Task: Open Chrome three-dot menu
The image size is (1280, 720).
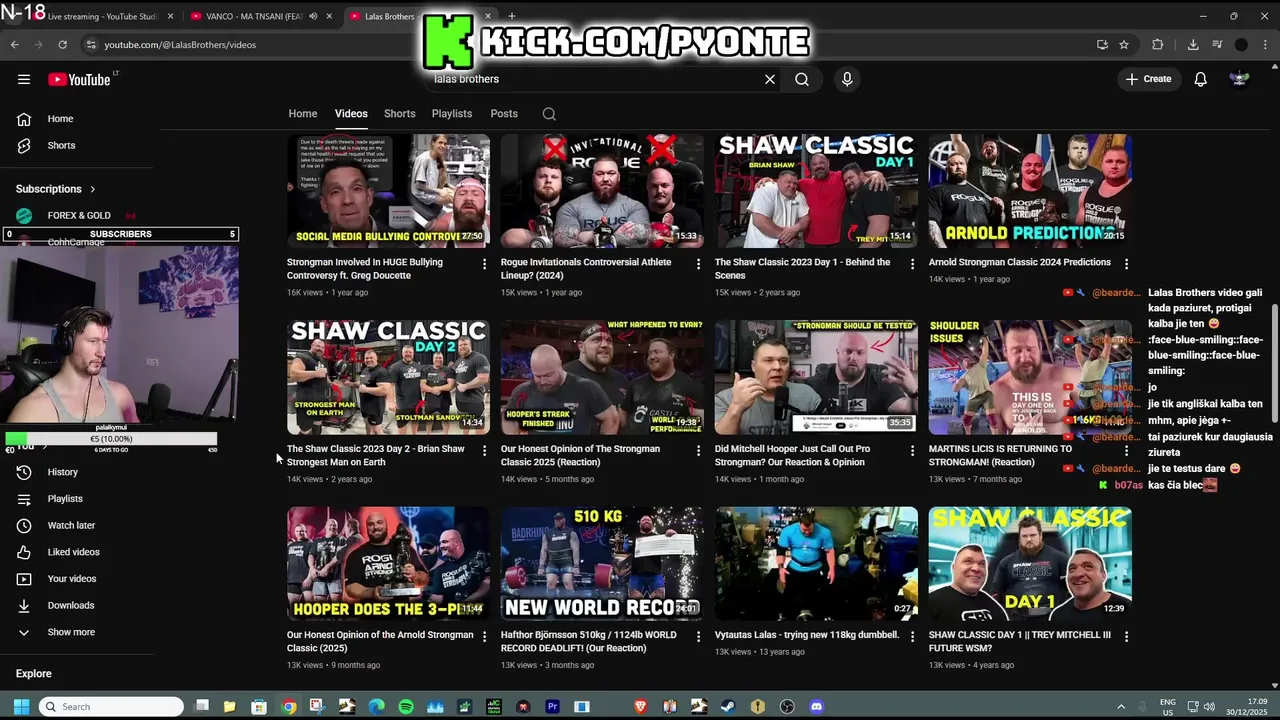Action: (x=1265, y=44)
